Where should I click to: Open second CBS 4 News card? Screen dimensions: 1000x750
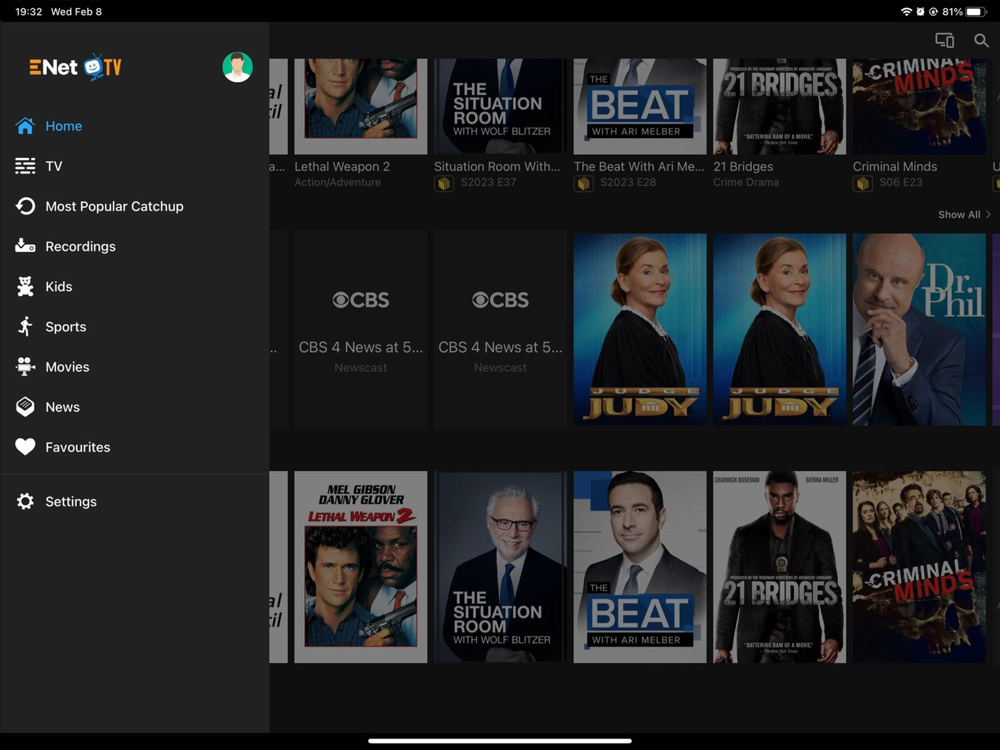tap(500, 329)
